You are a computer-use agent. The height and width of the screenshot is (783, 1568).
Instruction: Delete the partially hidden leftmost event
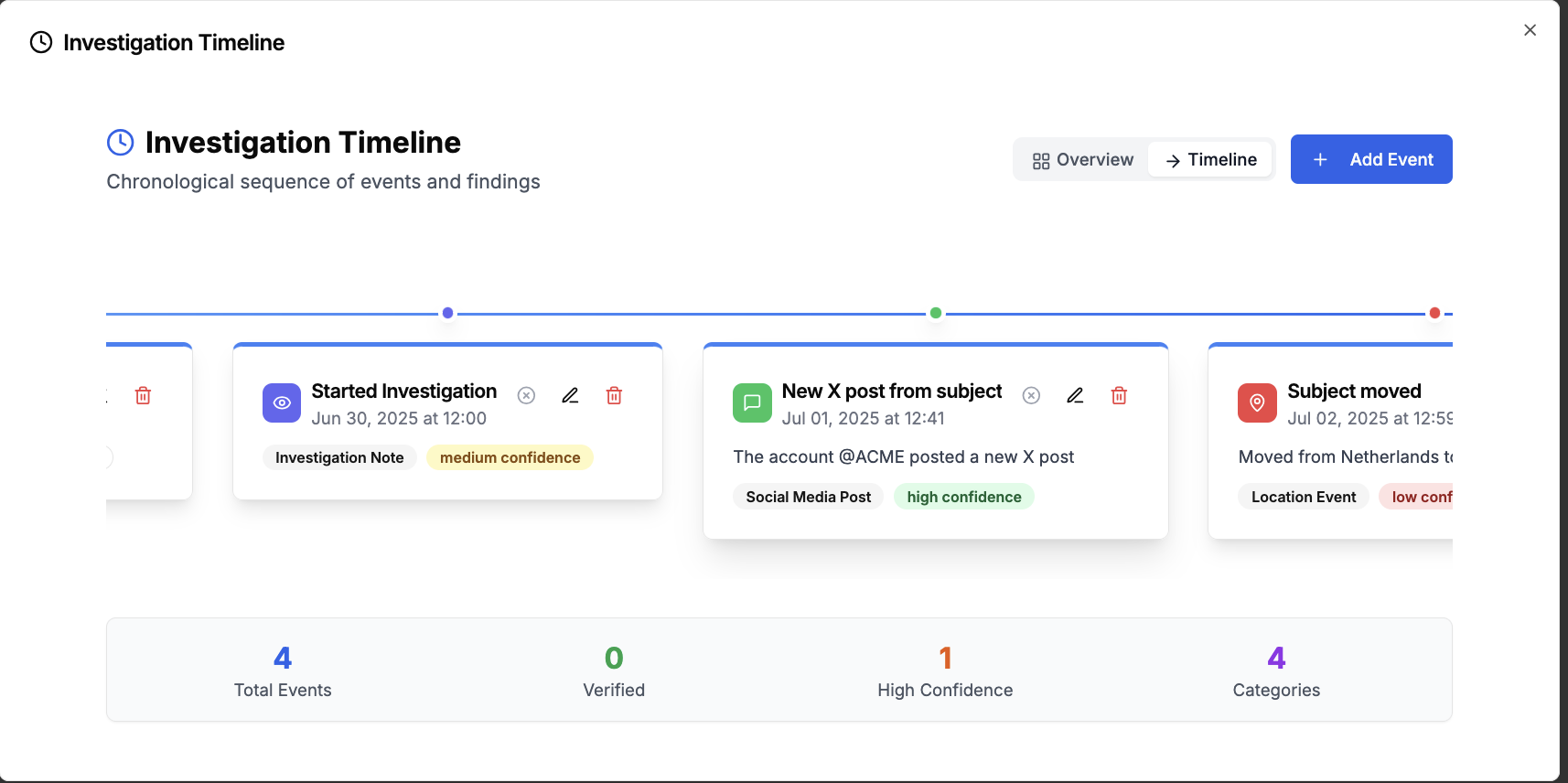click(x=143, y=395)
